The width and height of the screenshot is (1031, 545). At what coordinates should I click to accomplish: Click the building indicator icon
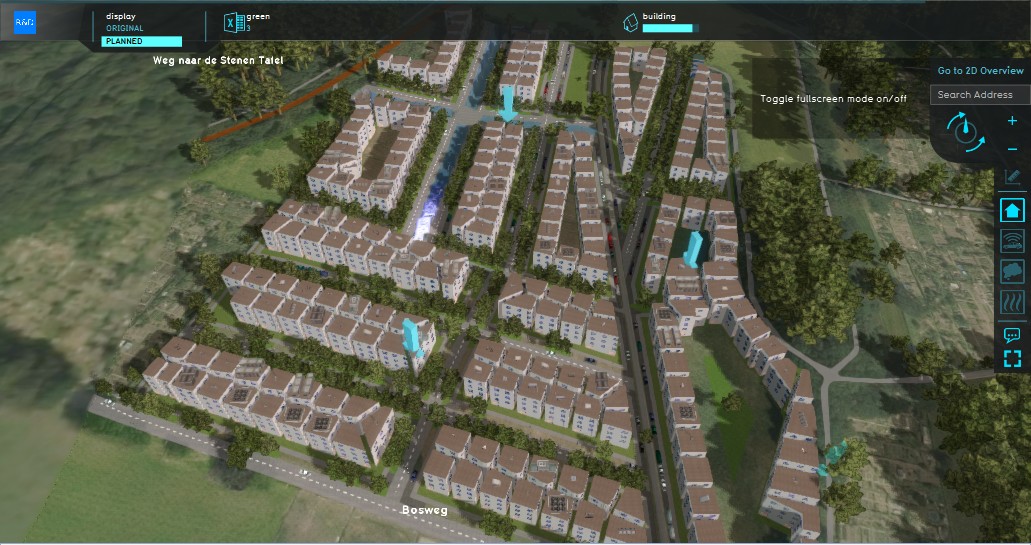(630, 23)
